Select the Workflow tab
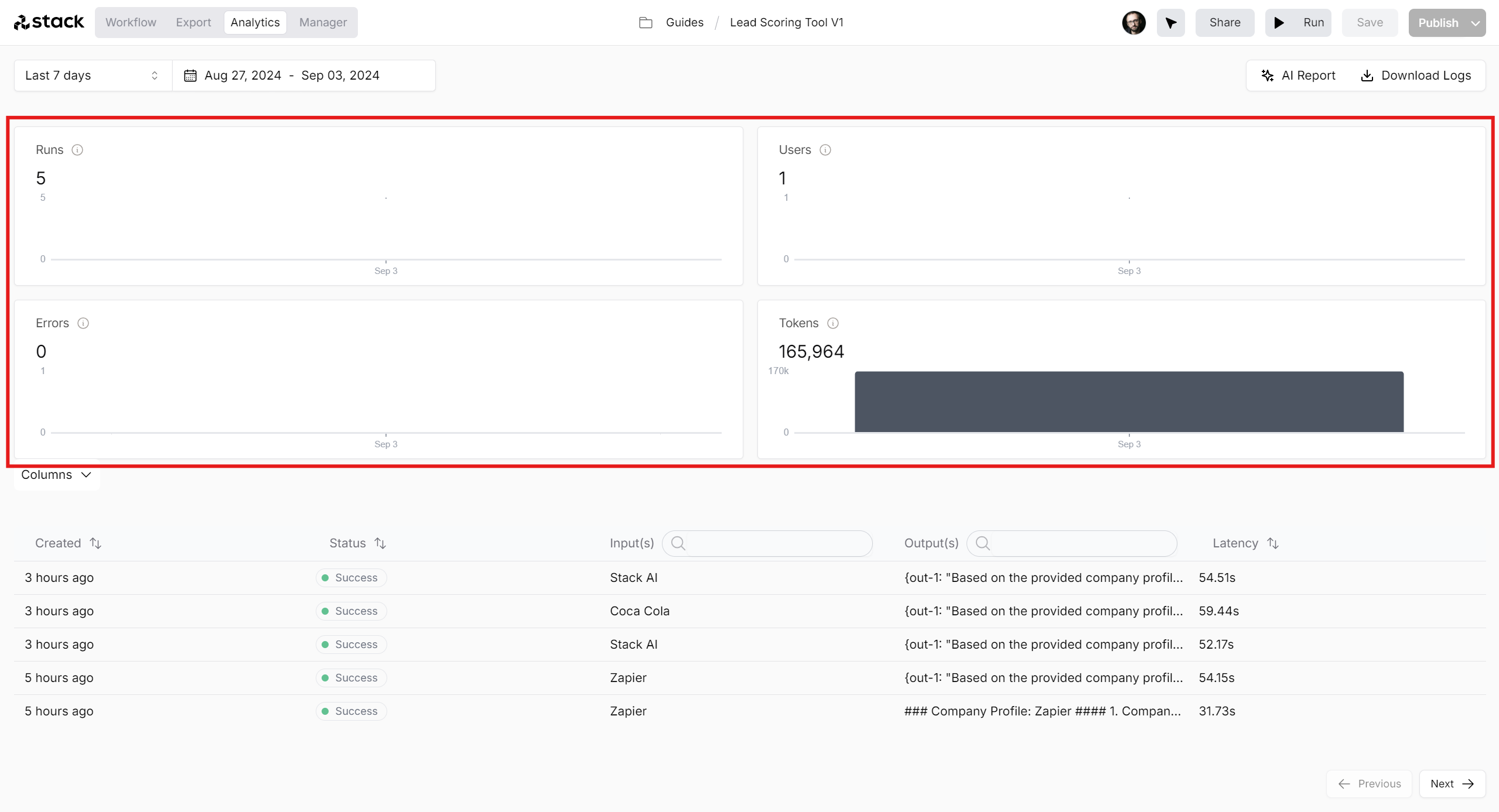1499x812 pixels. point(131,22)
